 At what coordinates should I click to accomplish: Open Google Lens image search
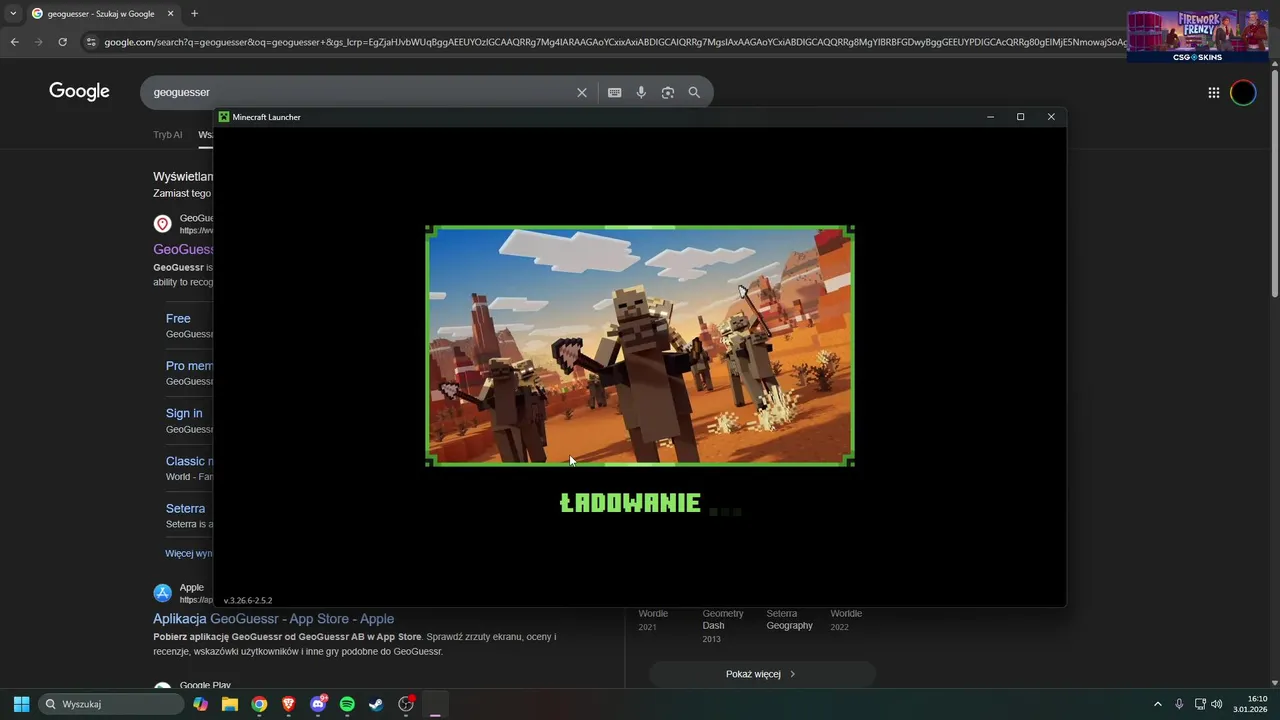pyautogui.click(x=667, y=92)
